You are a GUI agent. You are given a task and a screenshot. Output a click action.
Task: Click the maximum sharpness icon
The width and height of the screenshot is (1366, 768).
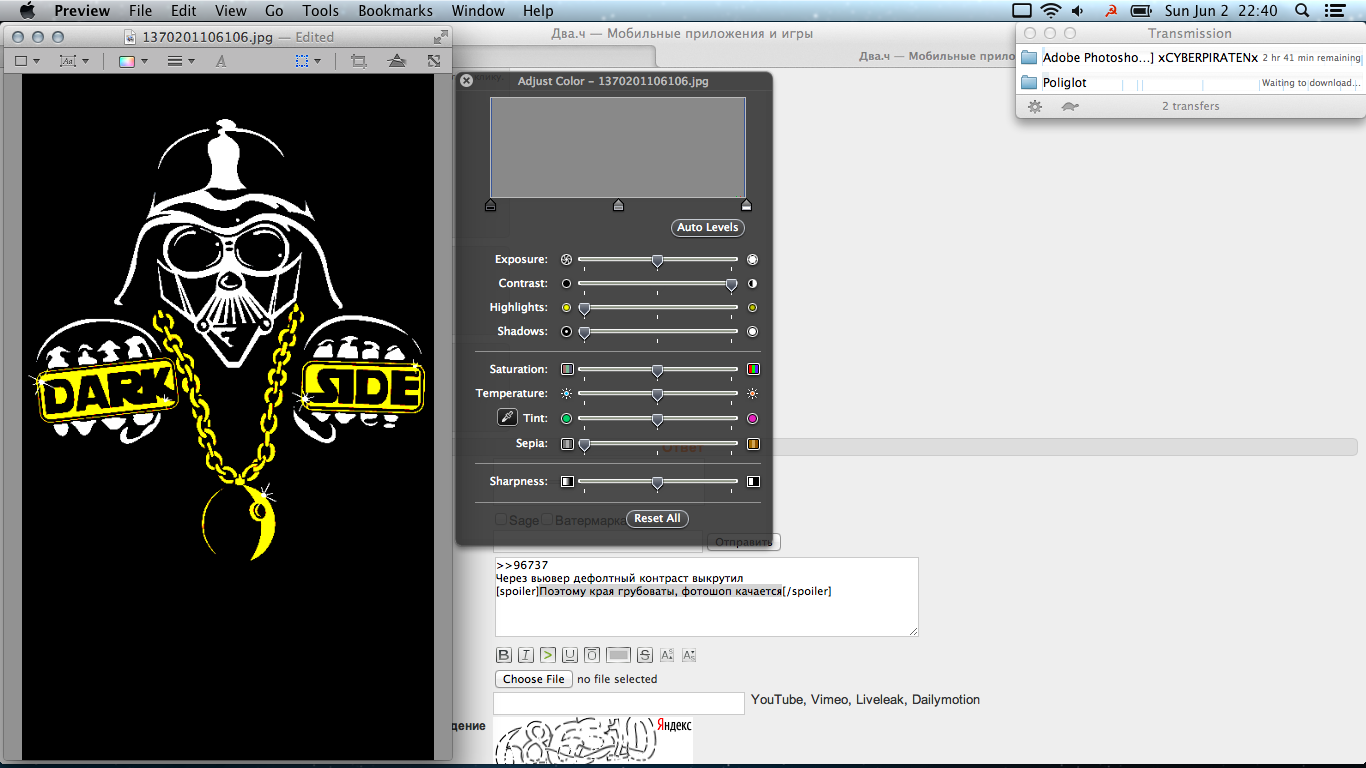(x=753, y=482)
